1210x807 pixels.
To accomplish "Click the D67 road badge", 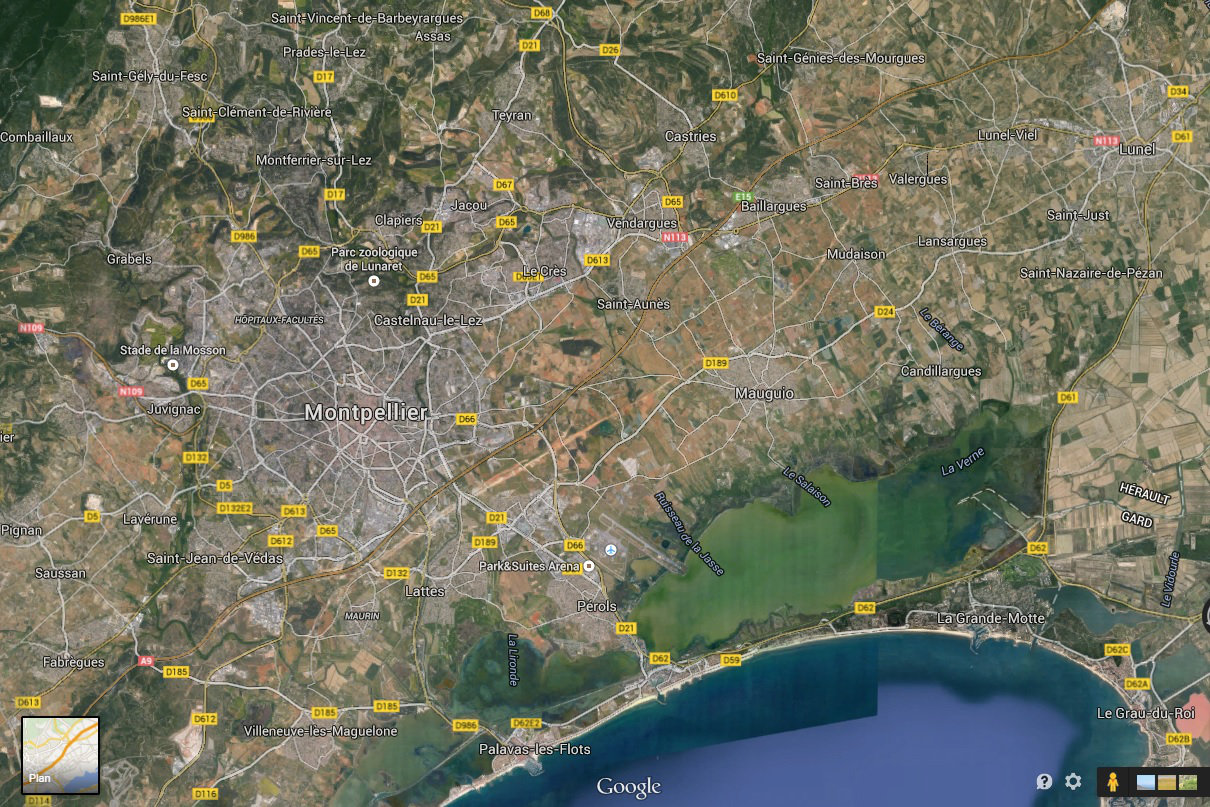I will coord(503,185).
